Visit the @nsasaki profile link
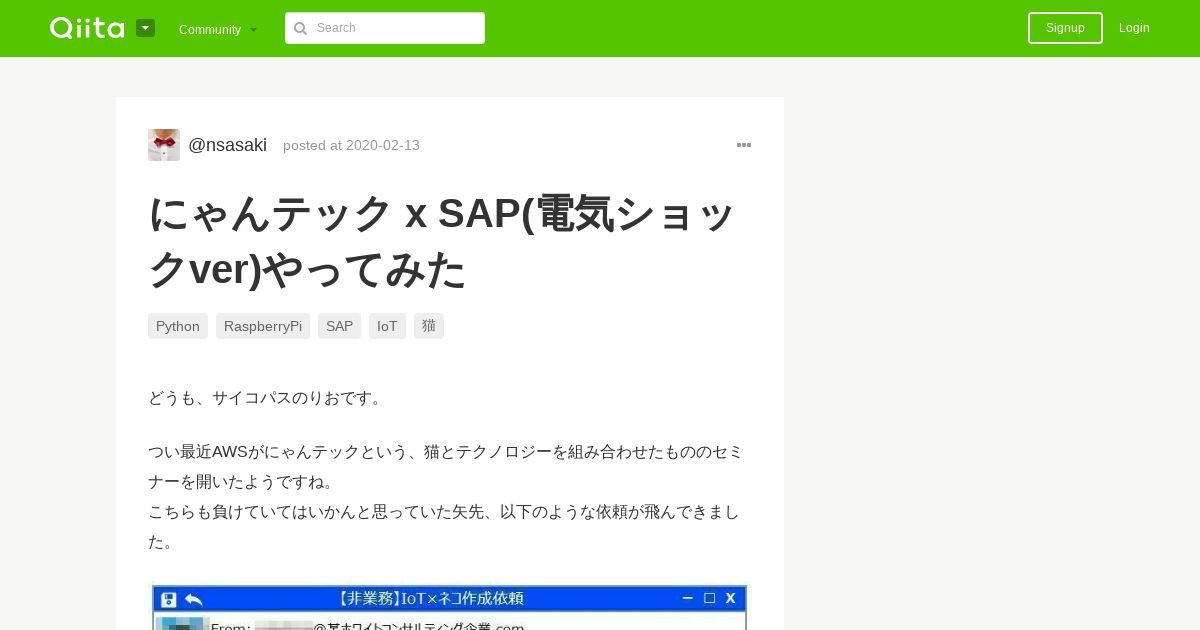This screenshot has height=630, width=1200. coord(227,145)
